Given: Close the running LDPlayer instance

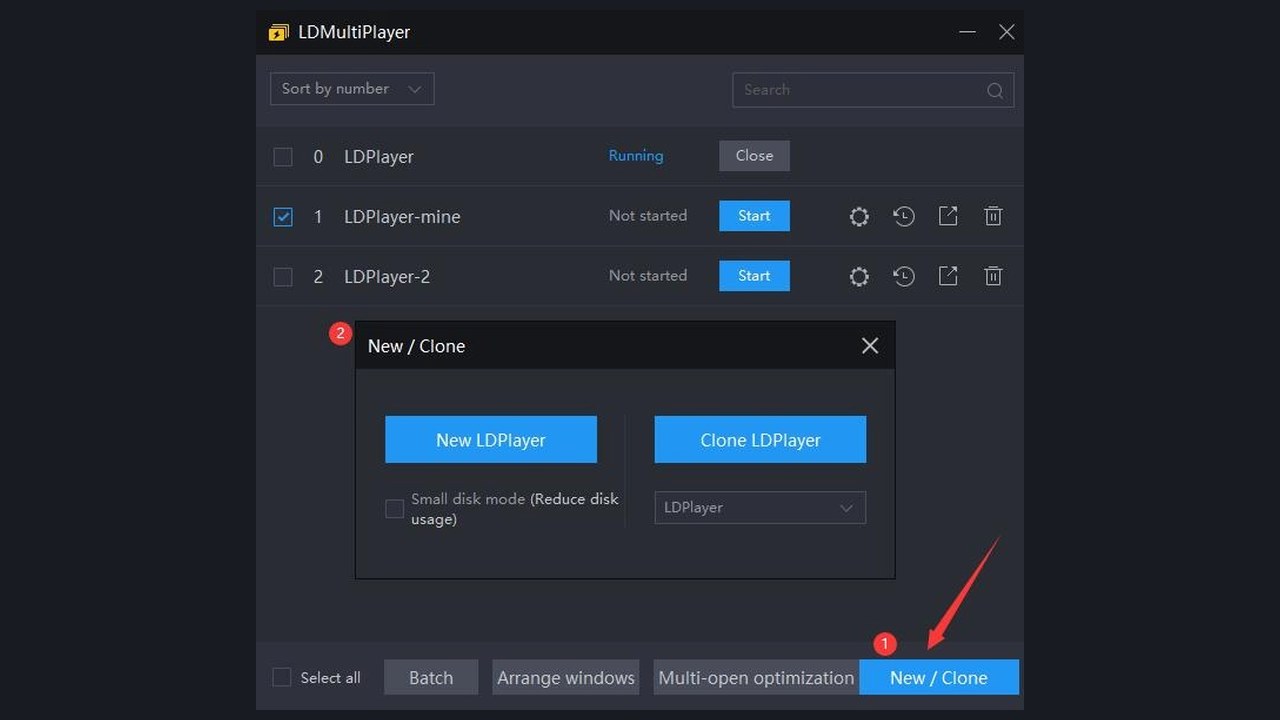Looking at the screenshot, I should [x=754, y=156].
